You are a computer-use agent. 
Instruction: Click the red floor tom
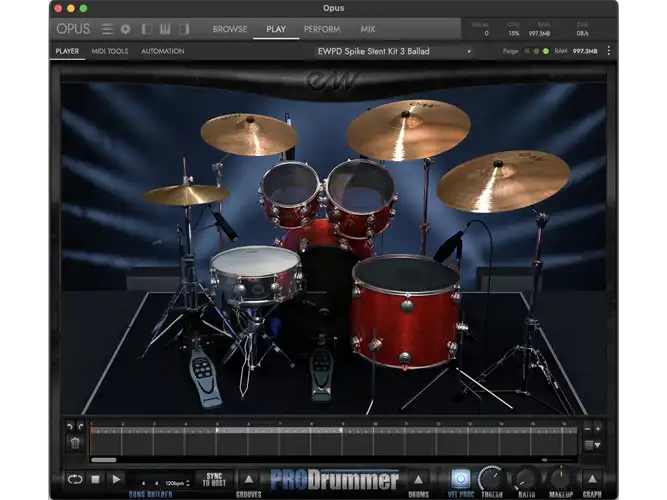pyautogui.click(x=406, y=311)
